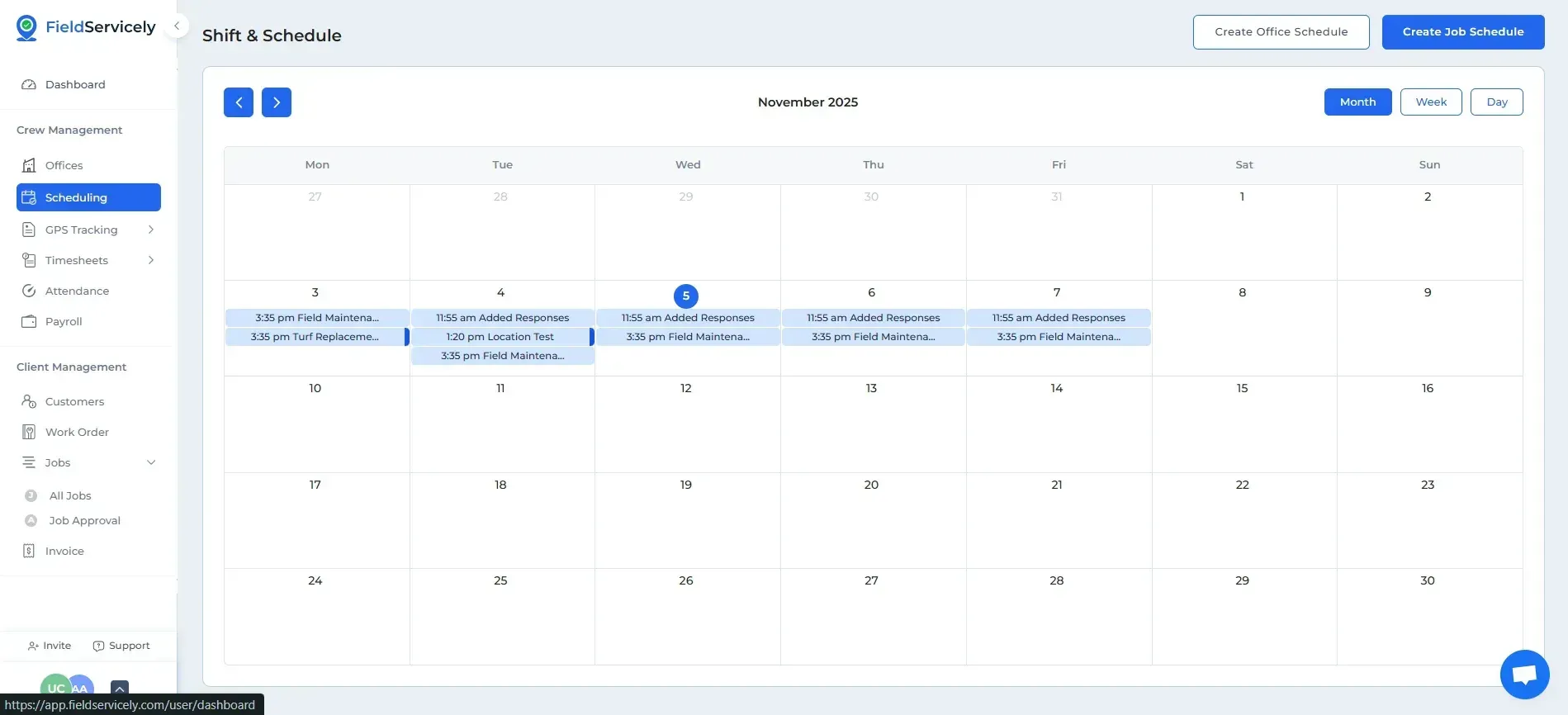The height and width of the screenshot is (715, 1568).
Task: Click the previous month arrow button
Action: (x=238, y=102)
